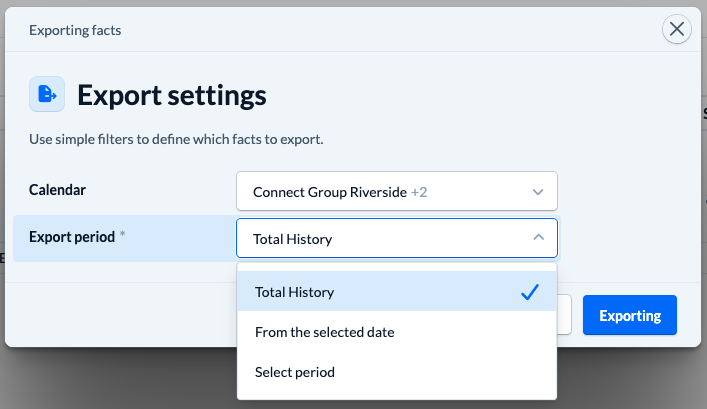
Task: Expand Calendar list via chevron arrow
Action: click(537, 192)
